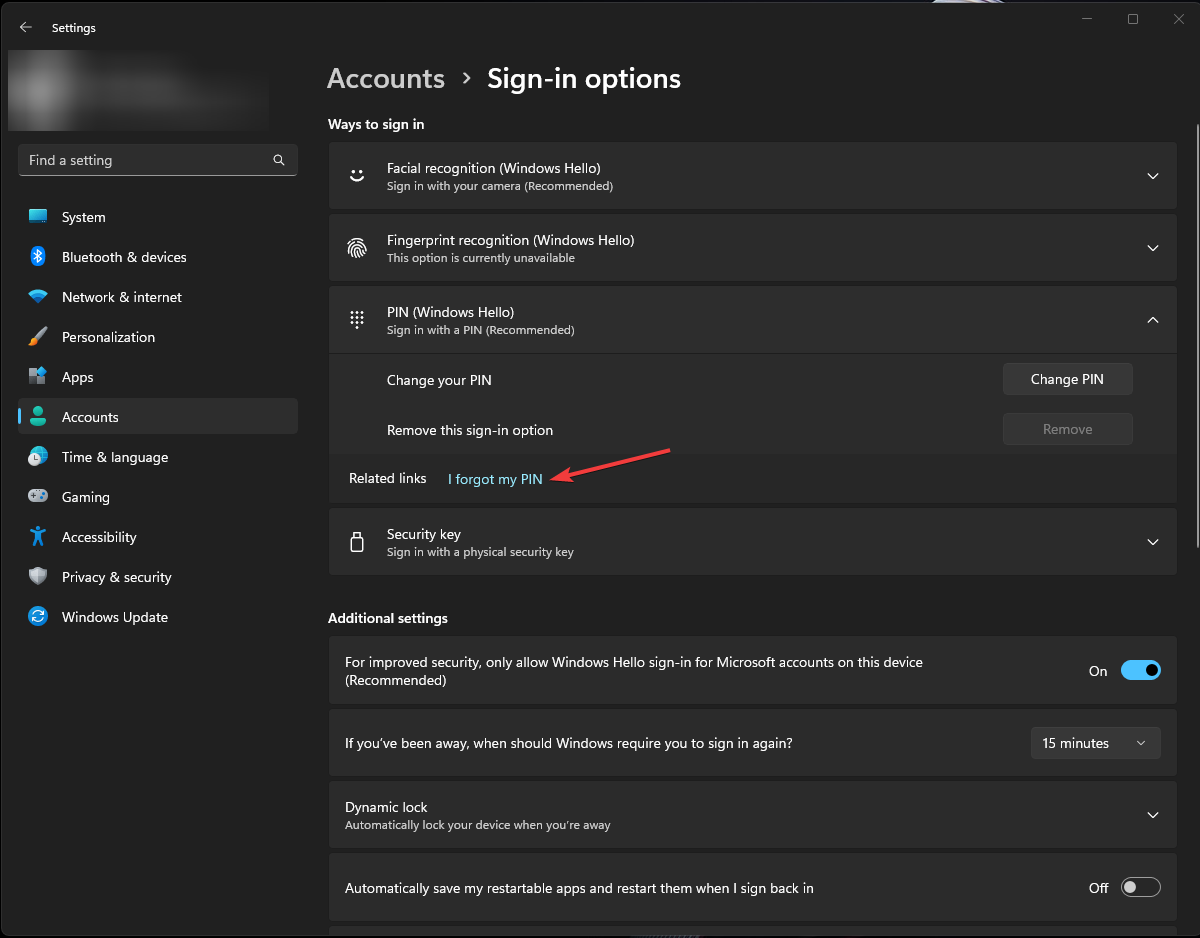Turn off Windows Hello-only sign-in toggle

click(x=1140, y=671)
